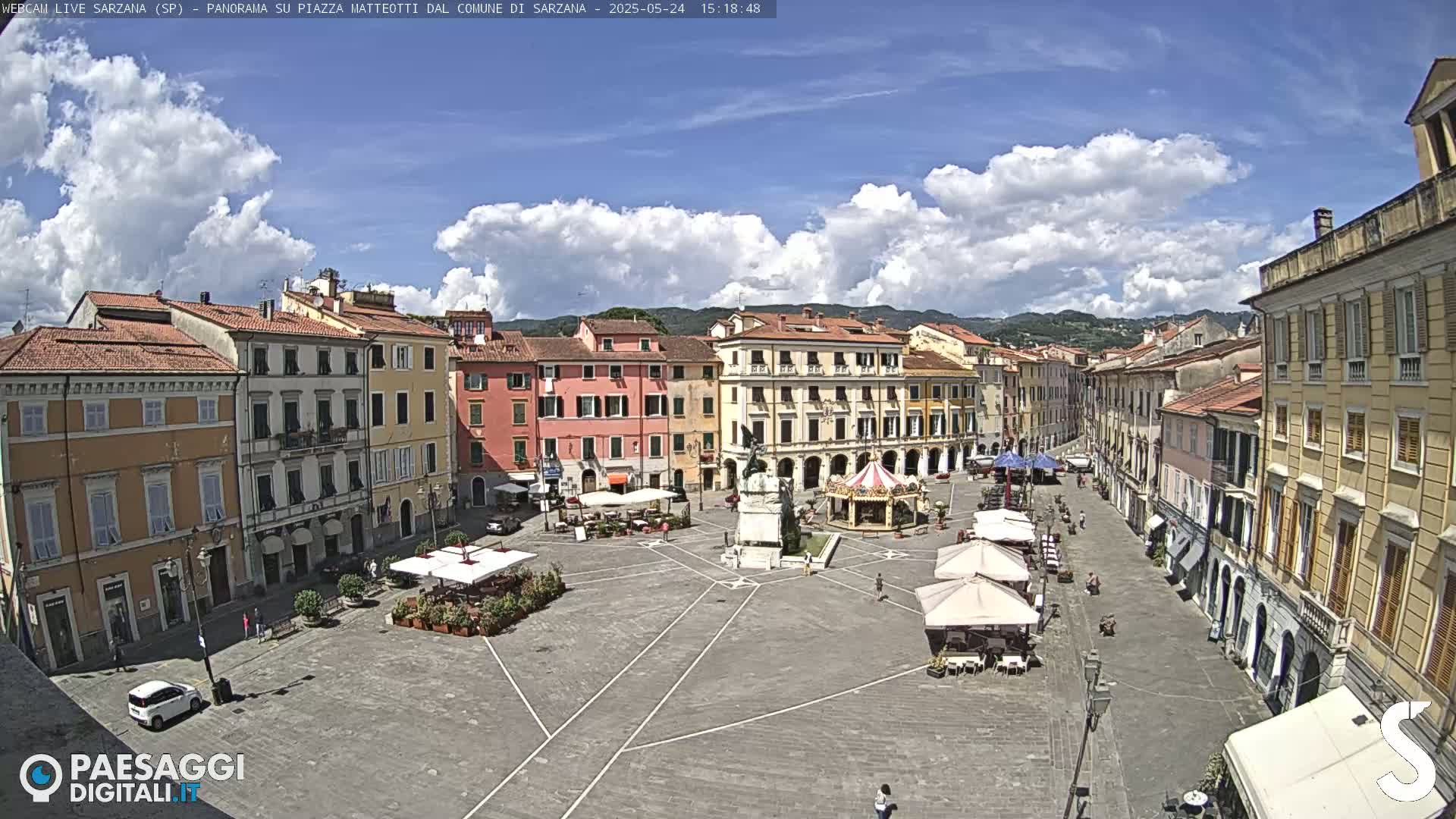Click the white umbrellas surrounded by planters

tap(463, 564)
